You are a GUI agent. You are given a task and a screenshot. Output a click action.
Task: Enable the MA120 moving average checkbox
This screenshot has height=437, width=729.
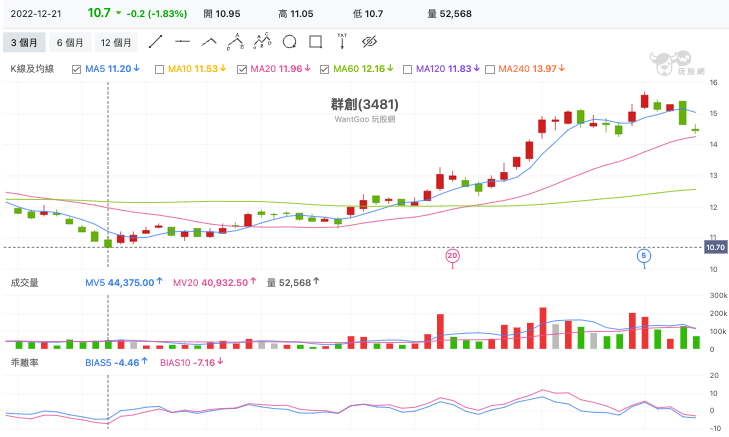pos(407,69)
